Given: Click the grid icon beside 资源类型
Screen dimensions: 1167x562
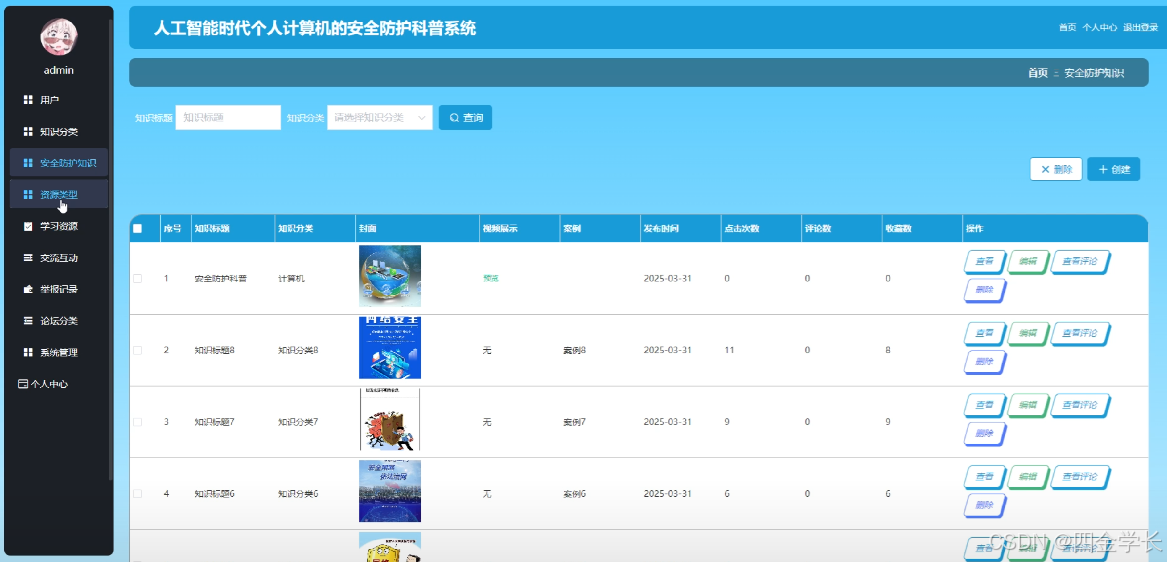Looking at the screenshot, I should point(28,194).
